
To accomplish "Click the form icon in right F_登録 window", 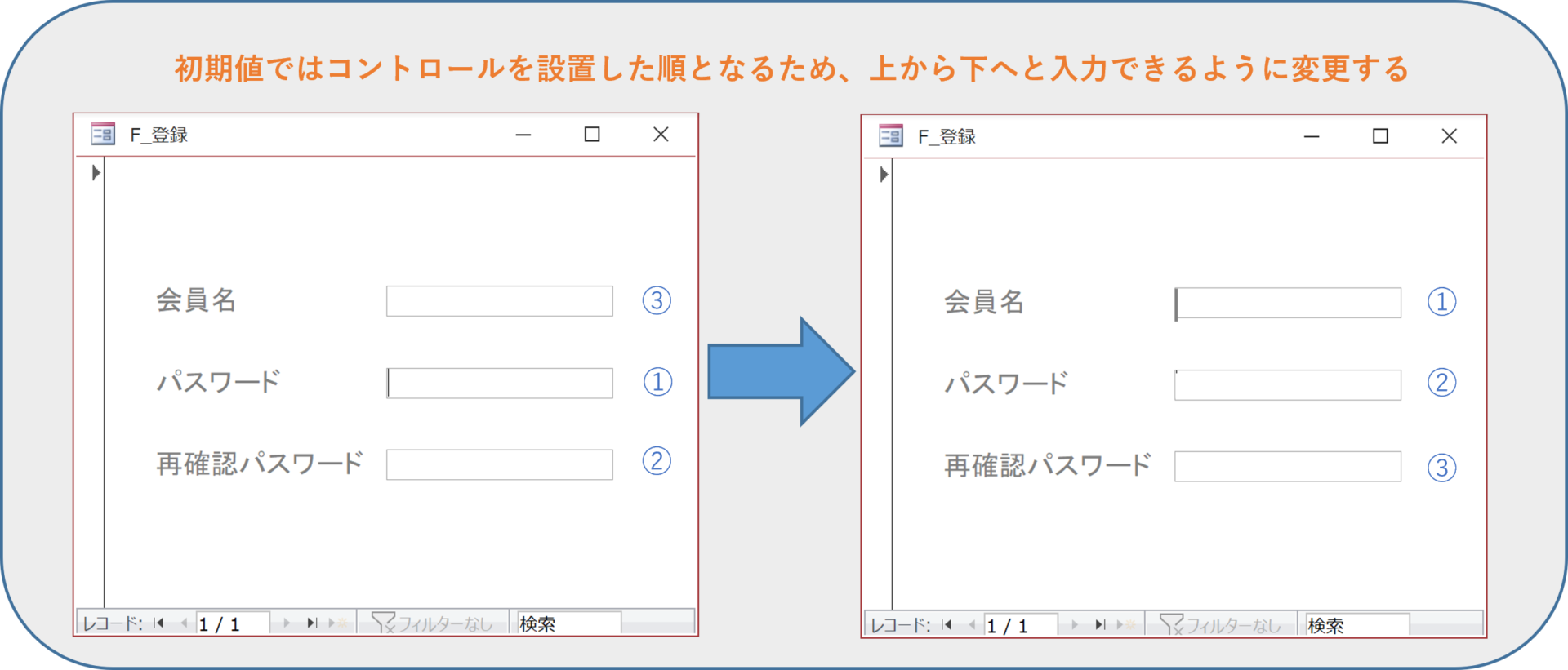I will 891,136.
